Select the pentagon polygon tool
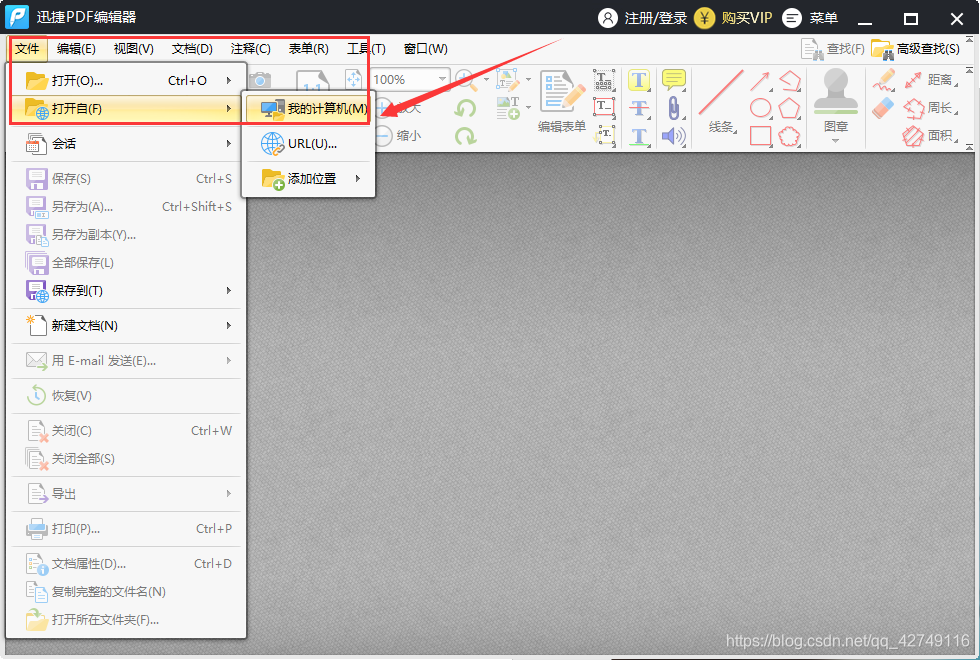Image resolution: width=980 pixels, height=660 pixels. coord(789,108)
